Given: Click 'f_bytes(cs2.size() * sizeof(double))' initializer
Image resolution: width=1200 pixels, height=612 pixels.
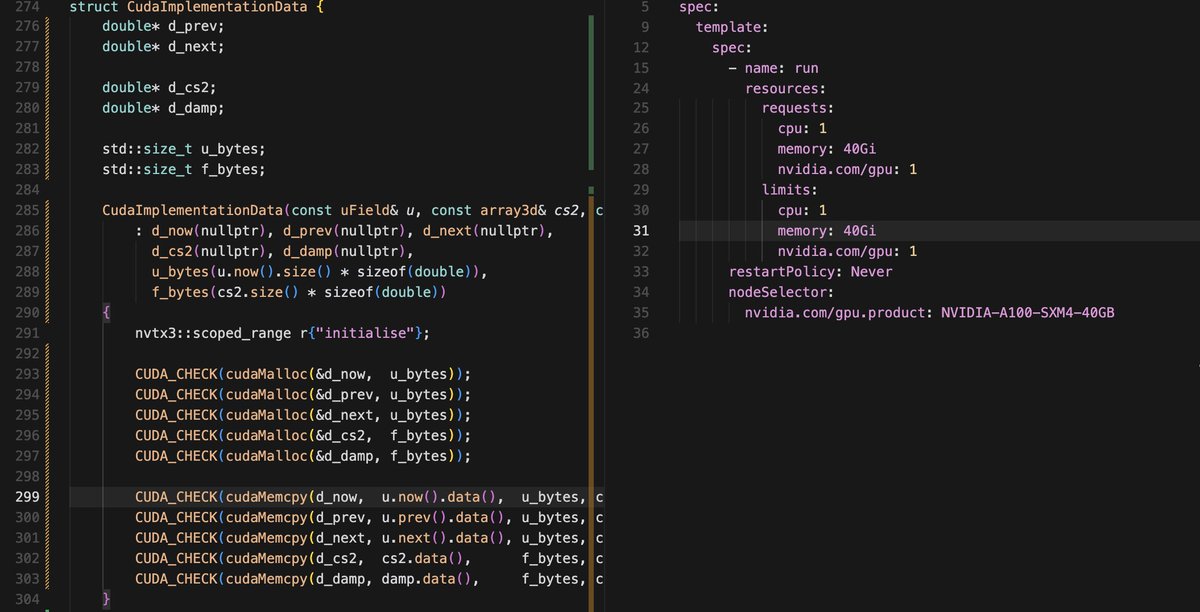Looking at the screenshot, I should click(298, 293).
